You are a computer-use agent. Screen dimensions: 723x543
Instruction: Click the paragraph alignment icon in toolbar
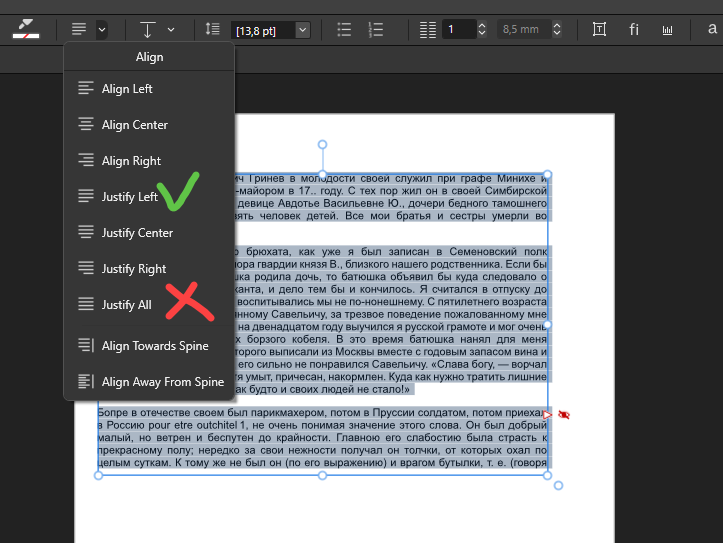point(79,30)
